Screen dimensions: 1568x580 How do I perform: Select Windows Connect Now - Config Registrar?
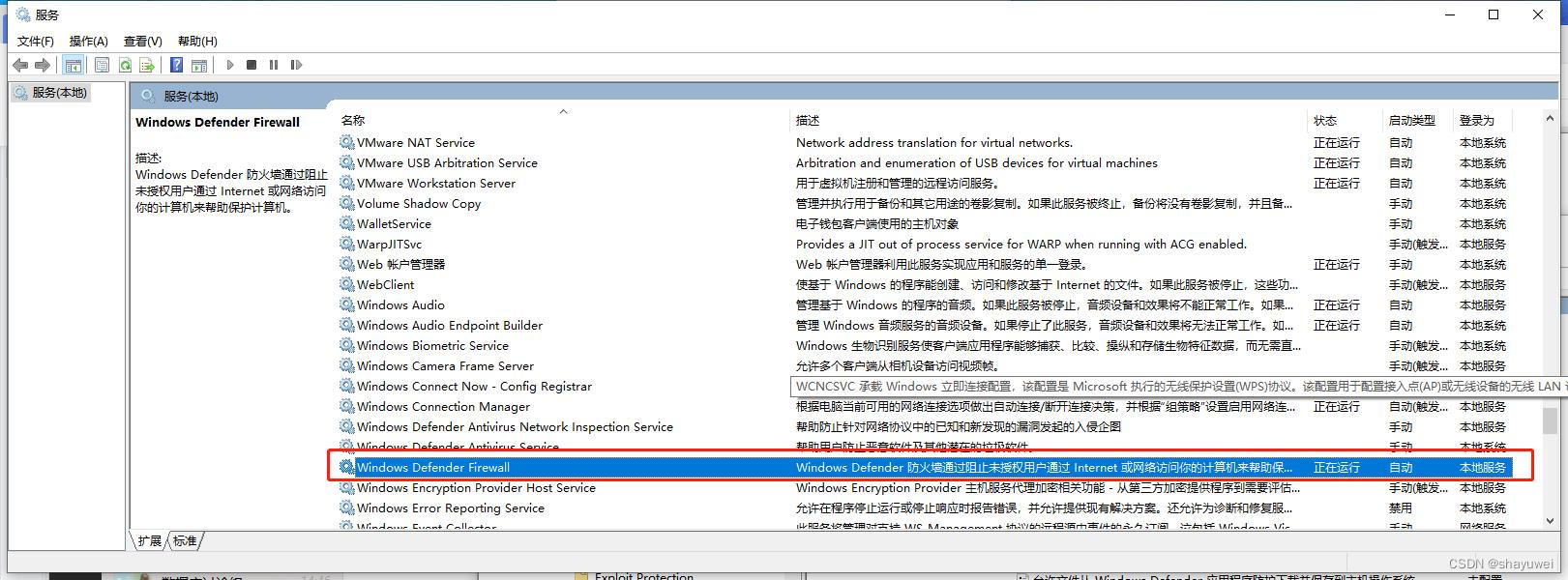coord(474,386)
